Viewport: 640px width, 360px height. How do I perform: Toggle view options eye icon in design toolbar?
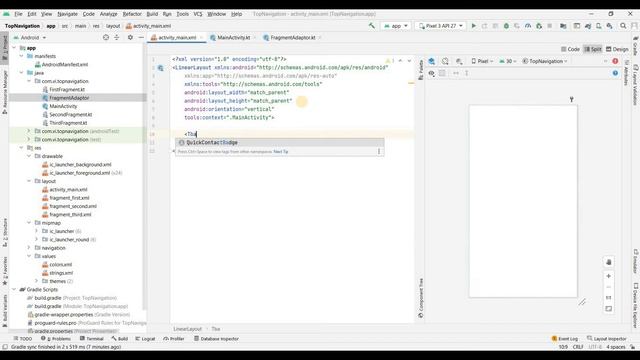pos(431,73)
